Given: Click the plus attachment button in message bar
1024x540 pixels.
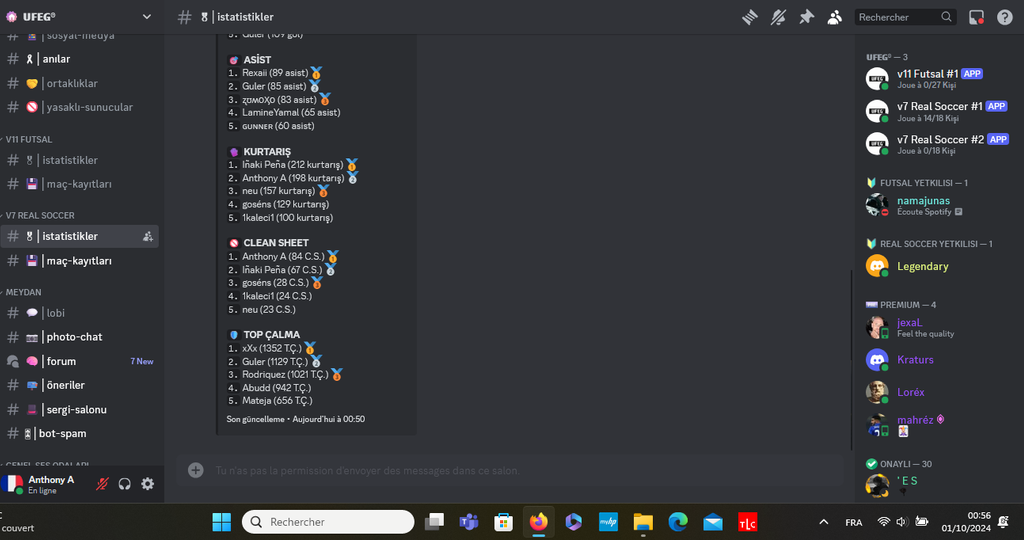Looking at the screenshot, I should [x=195, y=470].
